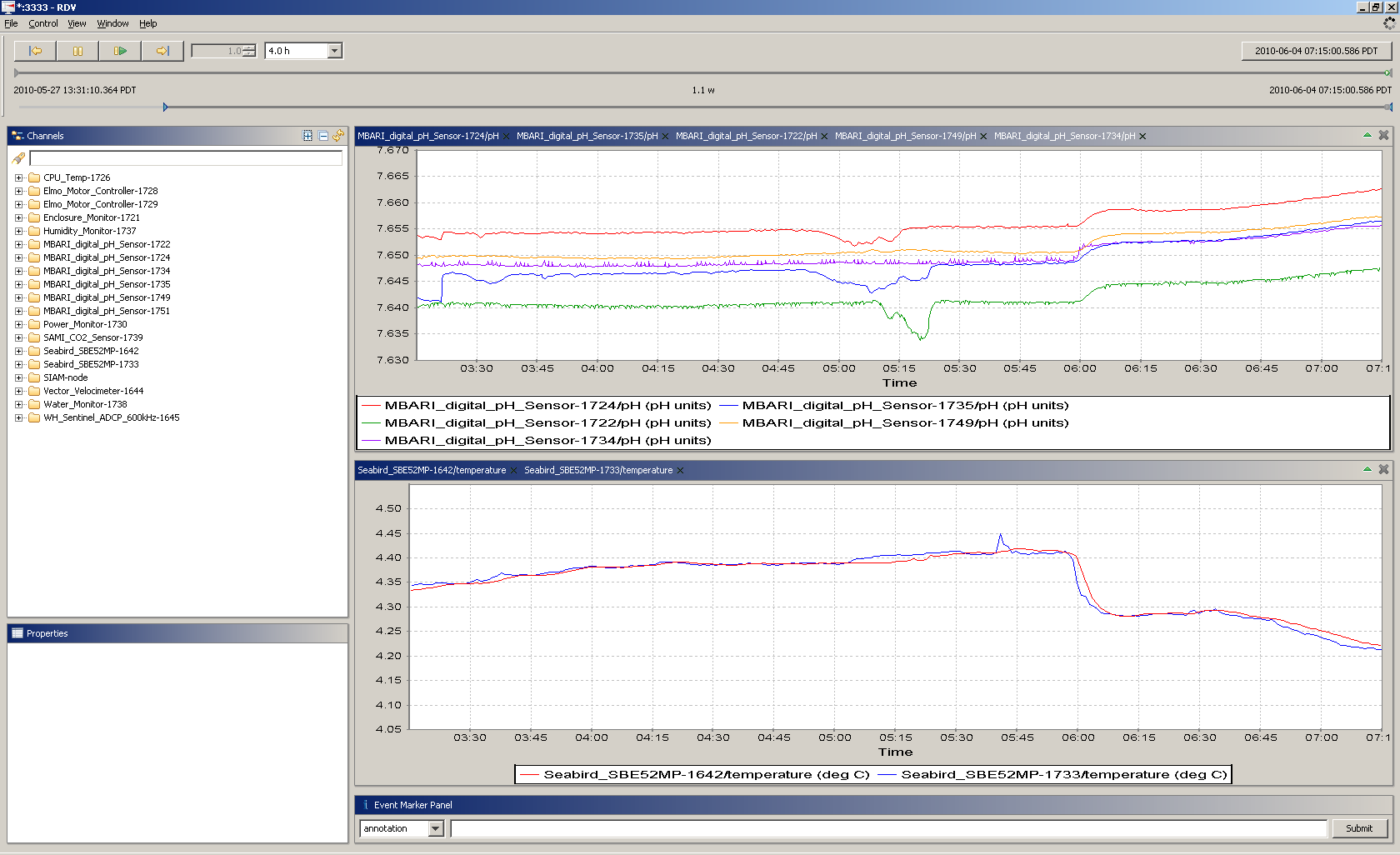The image size is (1400, 855).
Task: Go to beginning of data playback
Action: [x=35, y=51]
